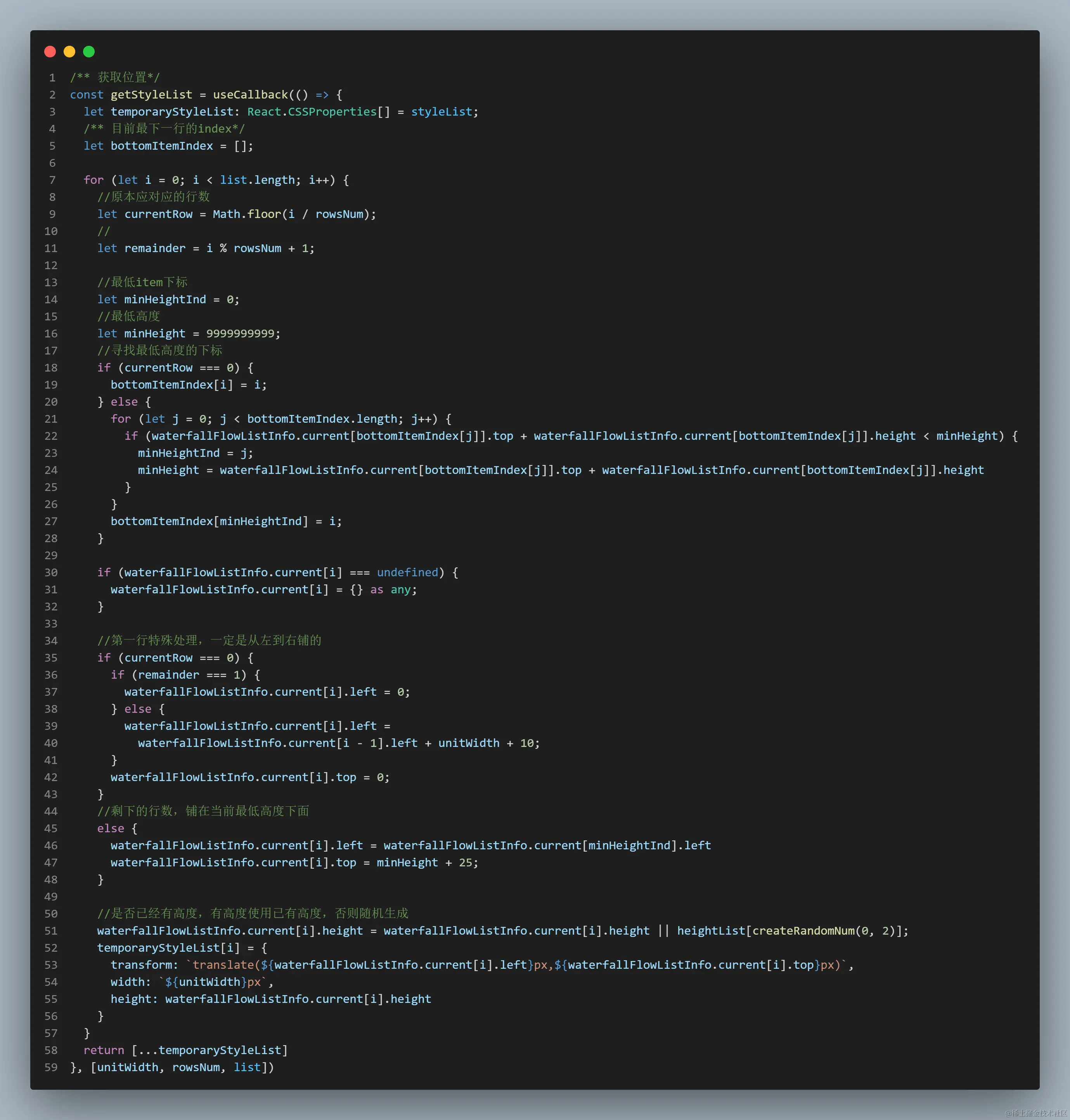Screen dimensions: 1070x1120
Task: Click the getStyleList identifier on line 2
Action: tap(151, 95)
